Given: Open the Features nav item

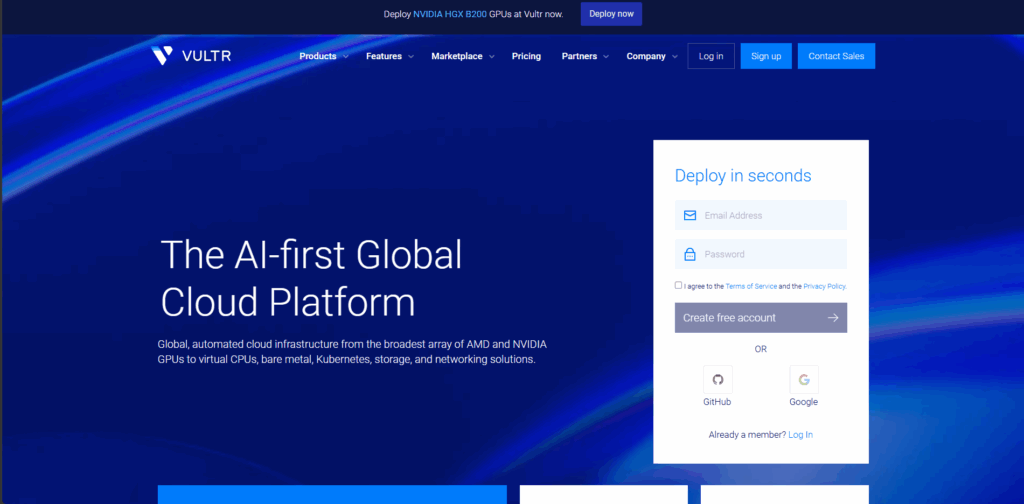Looking at the screenshot, I should (x=384, y=56).
